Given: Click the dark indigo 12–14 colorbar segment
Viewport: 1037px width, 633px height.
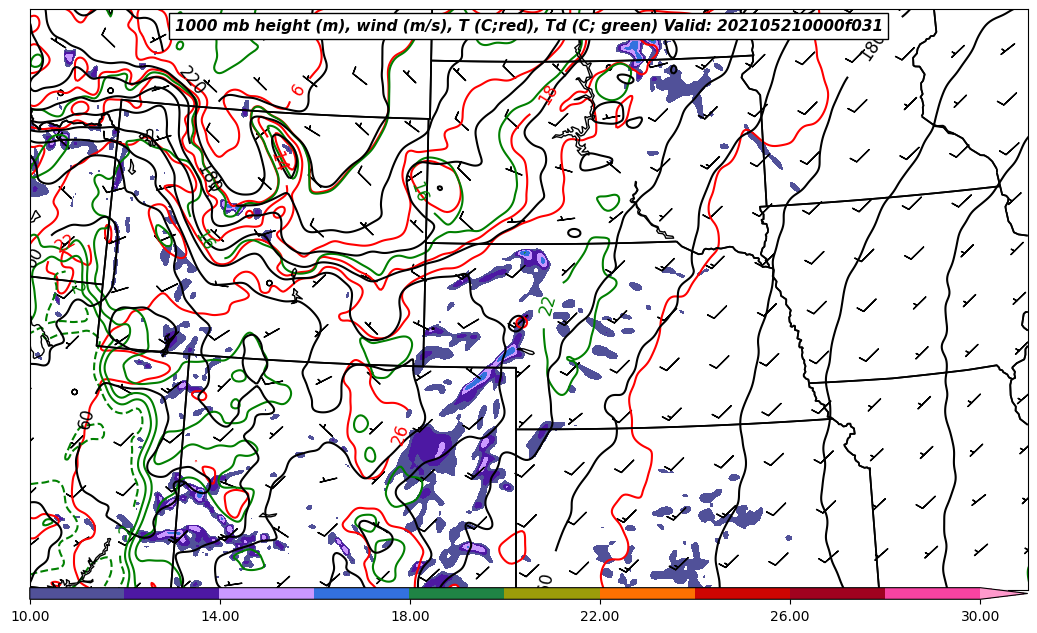Looking at the screenshot, I should pos(172,593).
